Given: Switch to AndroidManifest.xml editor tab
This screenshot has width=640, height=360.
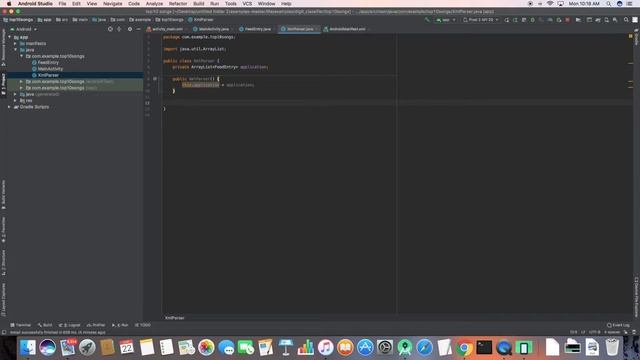Looking at the screenshot, I should click(x=347, y=29).
